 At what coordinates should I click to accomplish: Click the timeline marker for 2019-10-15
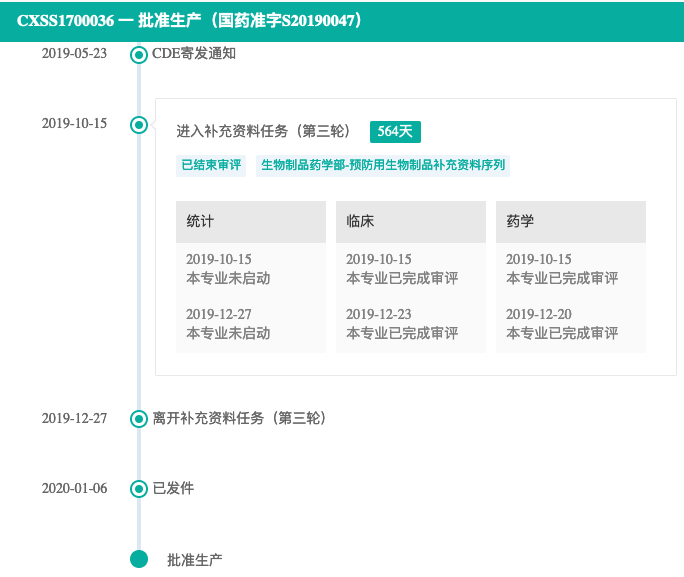139,125
